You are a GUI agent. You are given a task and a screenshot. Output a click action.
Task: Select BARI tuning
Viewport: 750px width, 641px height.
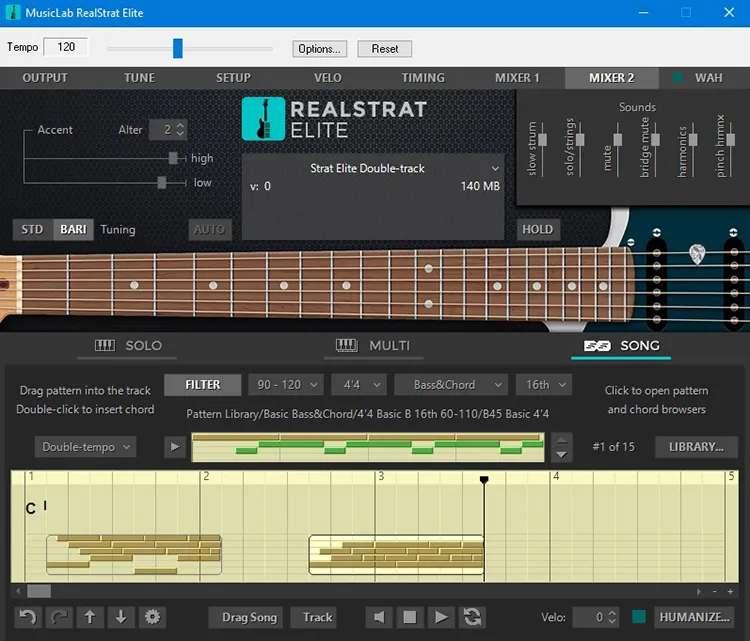73,230
